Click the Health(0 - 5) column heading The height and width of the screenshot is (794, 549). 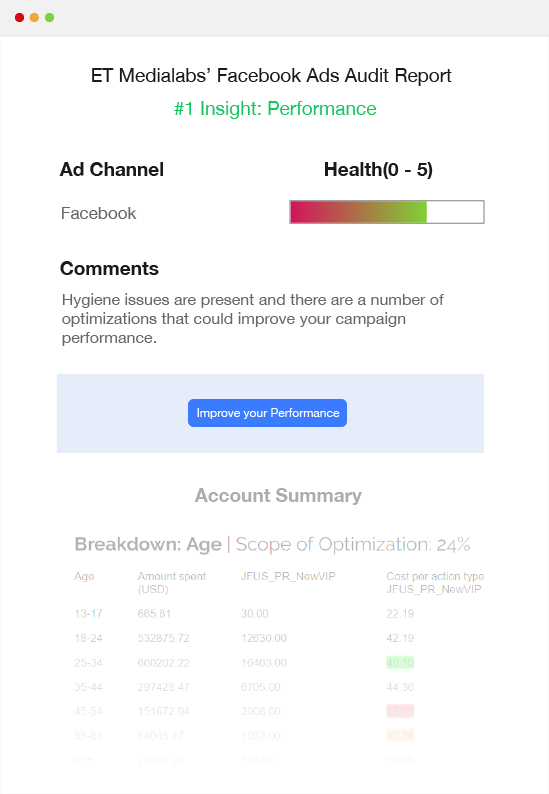pos(378,170)
